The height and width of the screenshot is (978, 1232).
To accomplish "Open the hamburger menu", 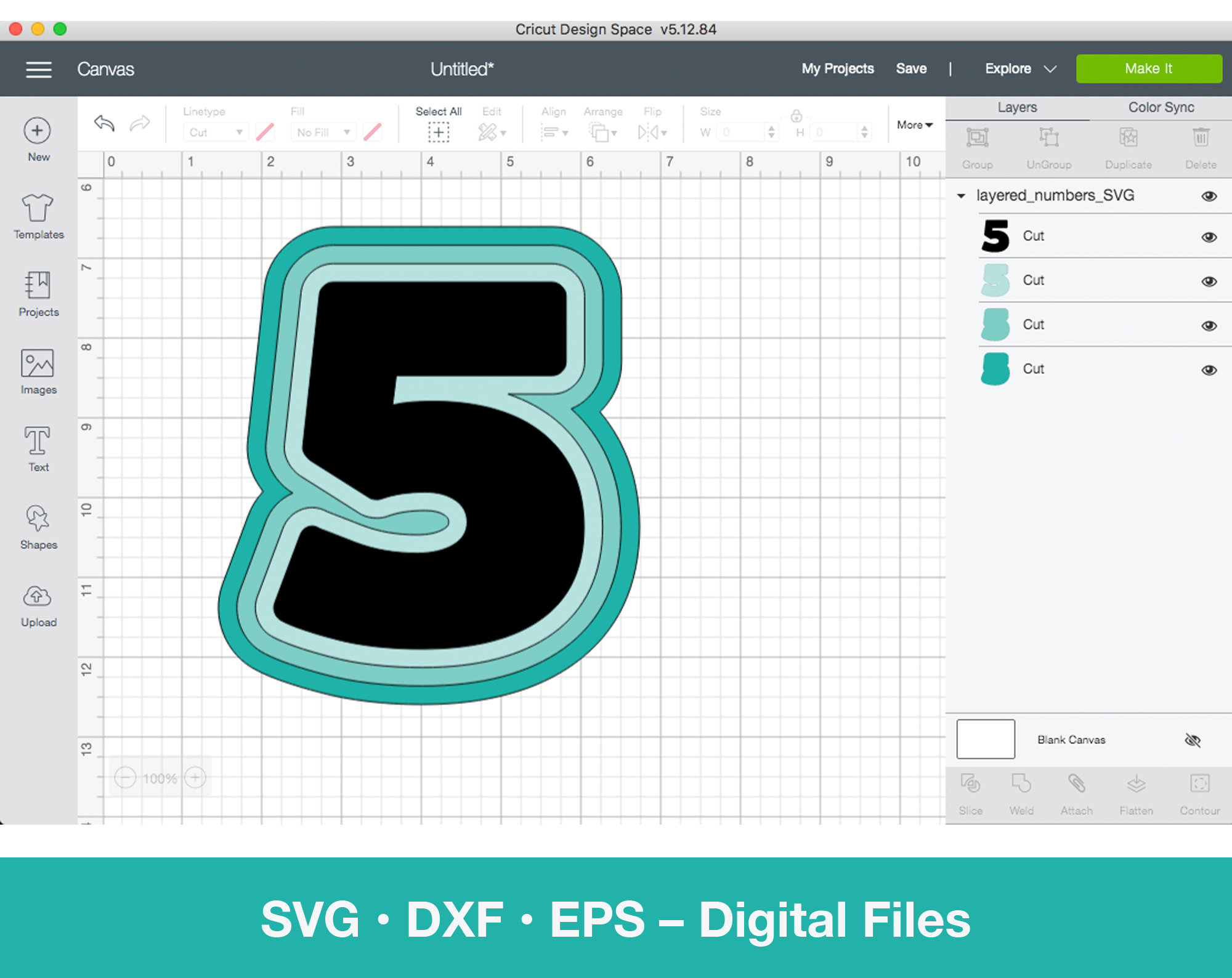I will pyautogui.click(x=38, y=69).
